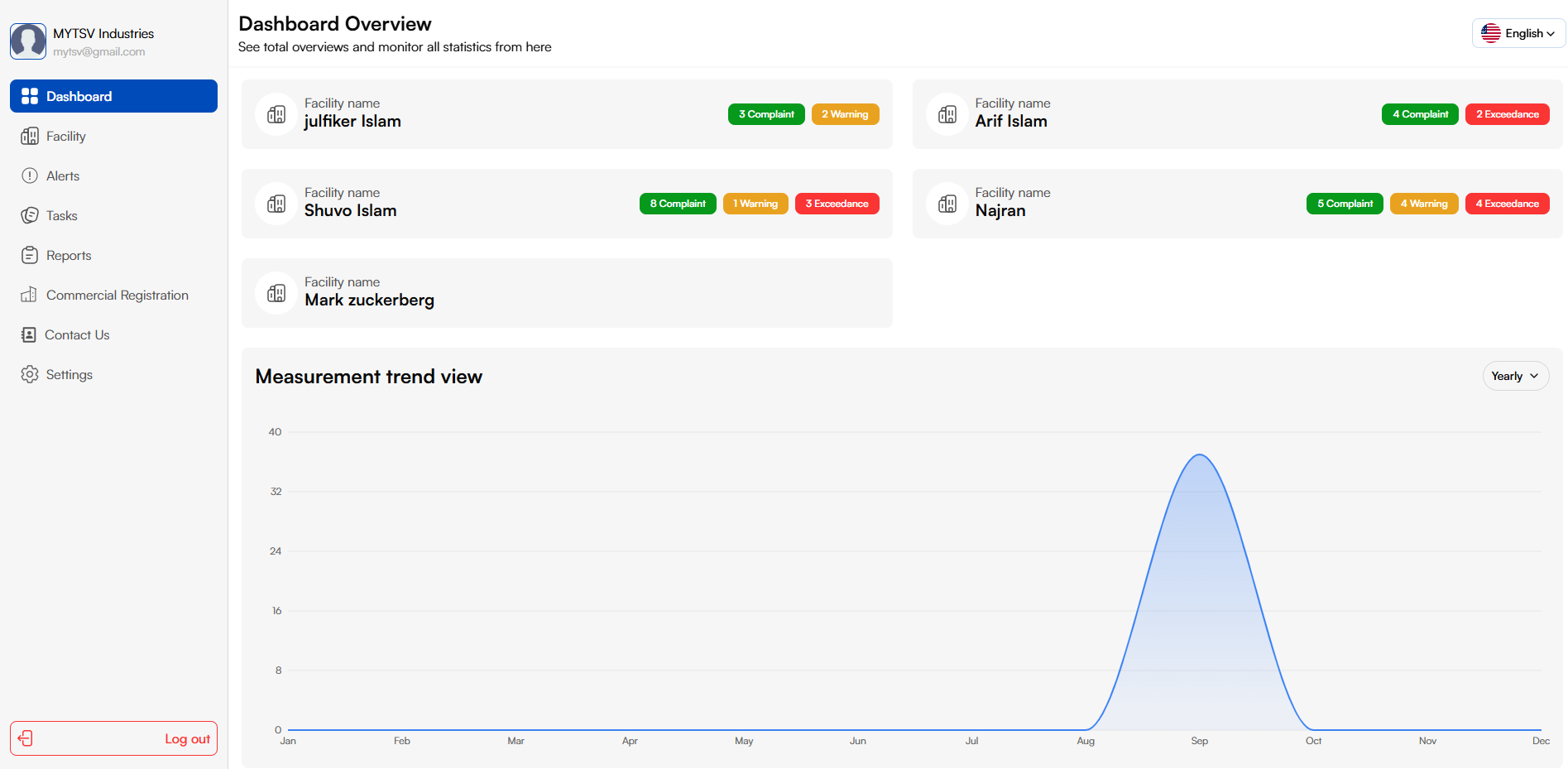
Task: Click the Alerts exclamation icon
Action: coord(30,175)
